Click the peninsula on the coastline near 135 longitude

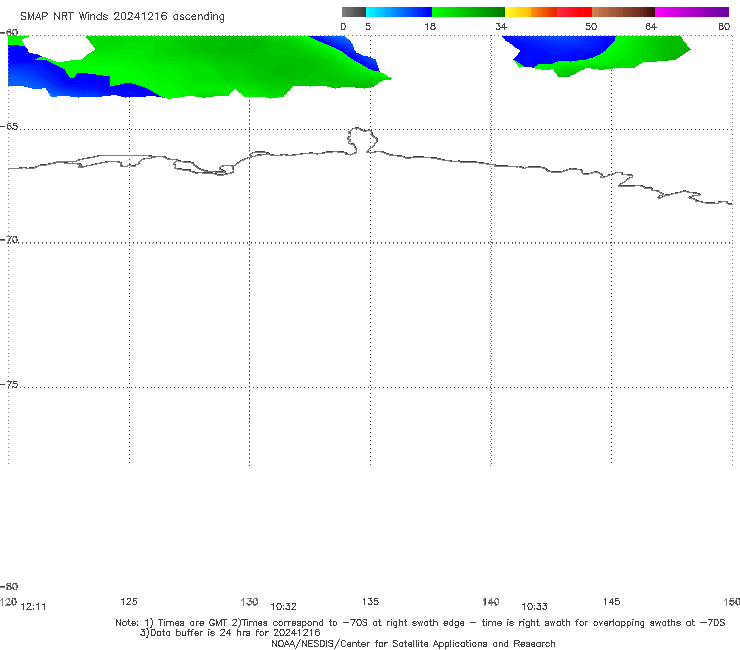coord(362,140)
